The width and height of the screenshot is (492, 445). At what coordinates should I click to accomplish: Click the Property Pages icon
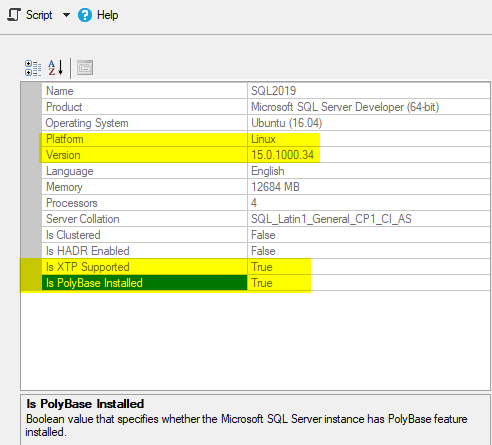[85, 68]
